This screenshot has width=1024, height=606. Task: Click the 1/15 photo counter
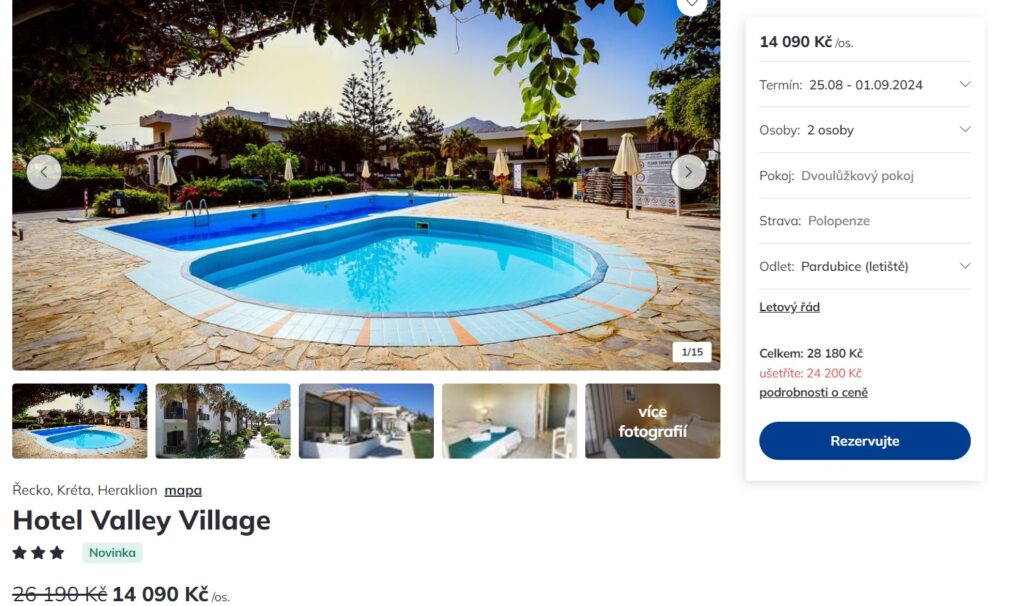[x=692, y=352]
